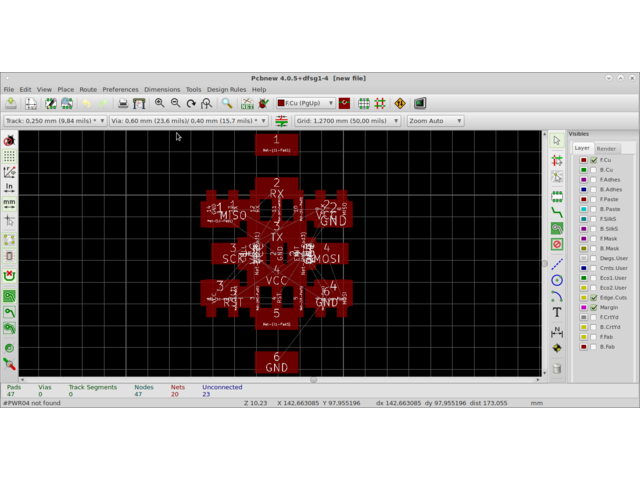Click the Print board icon

click(122, 104)
